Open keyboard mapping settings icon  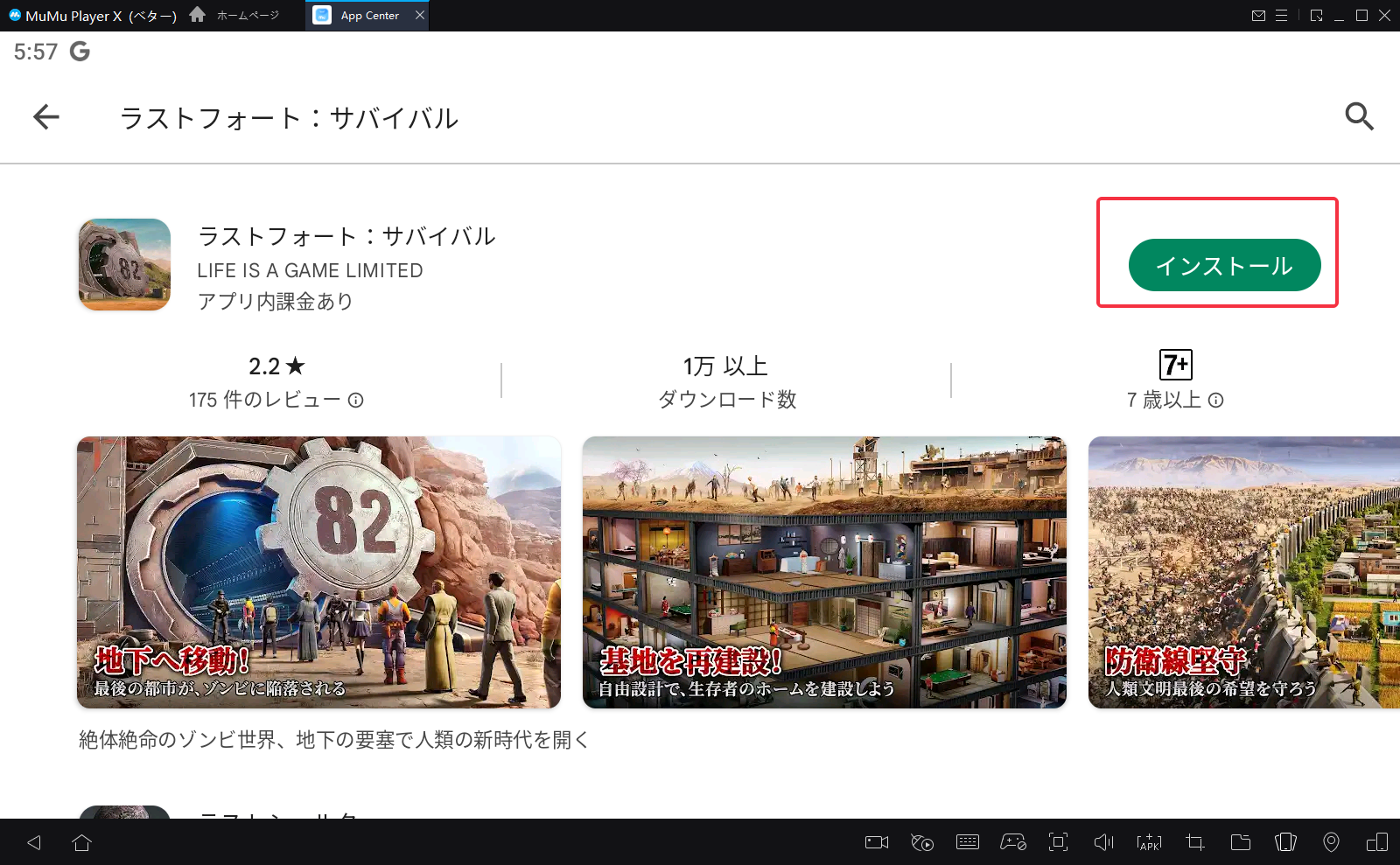pyautogui.click(x=968, y=842)
